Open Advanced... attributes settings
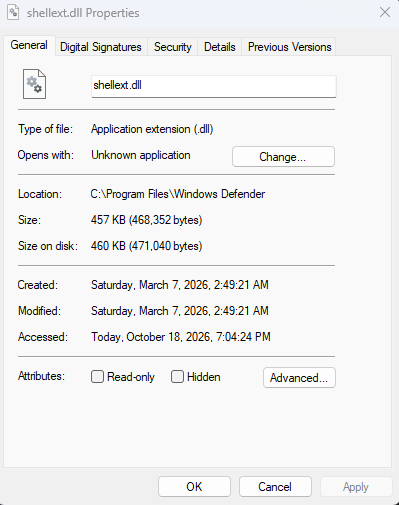The height and width of the screenshot is (505, 399). coord(299,378)
